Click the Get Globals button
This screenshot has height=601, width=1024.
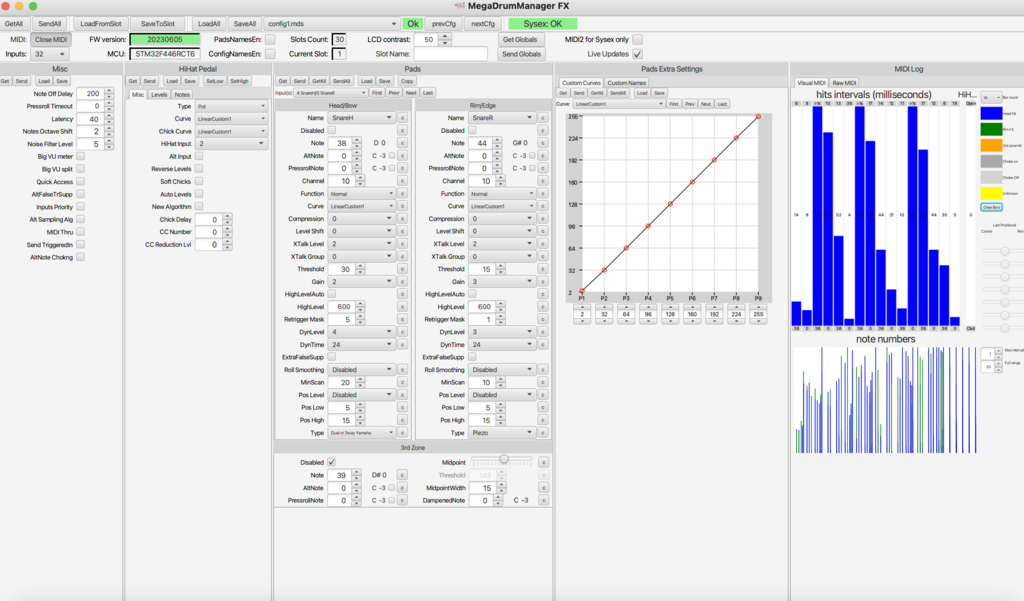point(520,39)
